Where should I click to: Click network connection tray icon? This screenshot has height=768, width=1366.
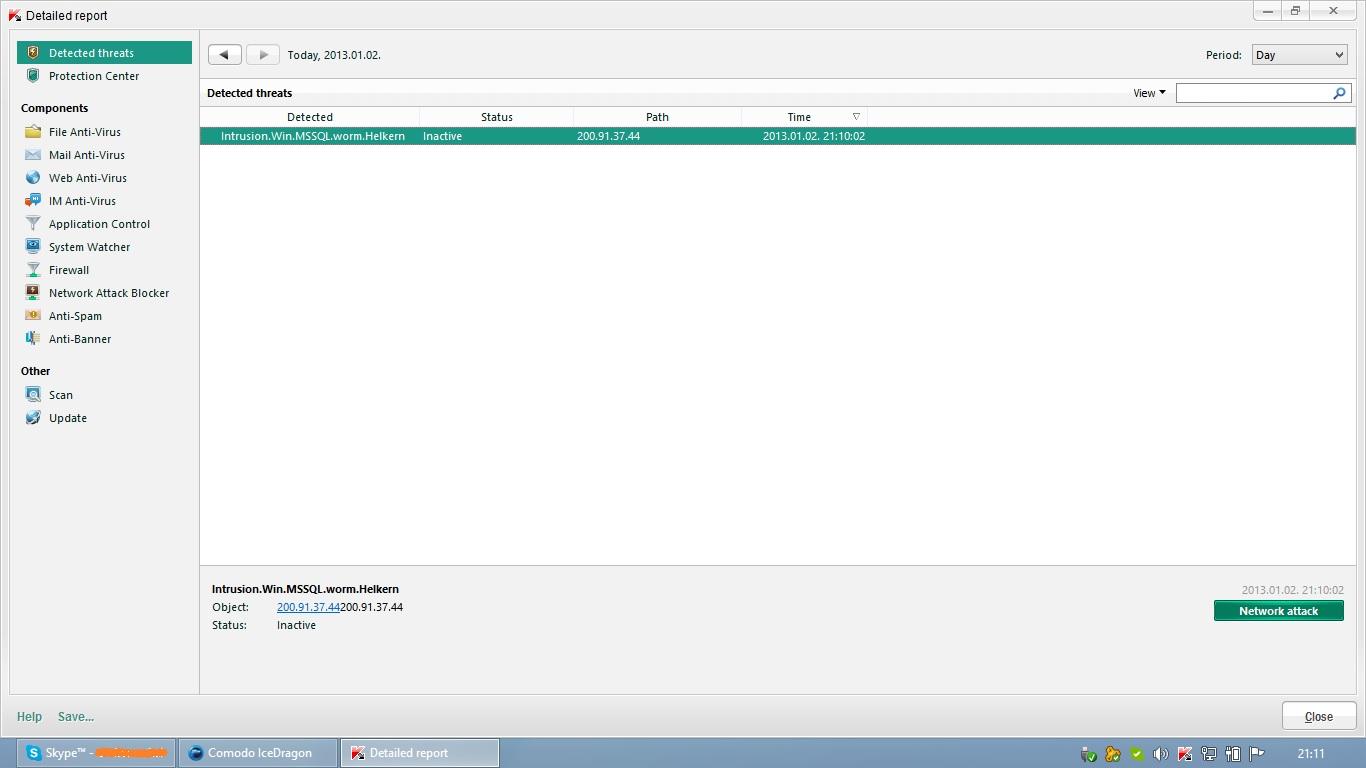tap(1208, 754)
